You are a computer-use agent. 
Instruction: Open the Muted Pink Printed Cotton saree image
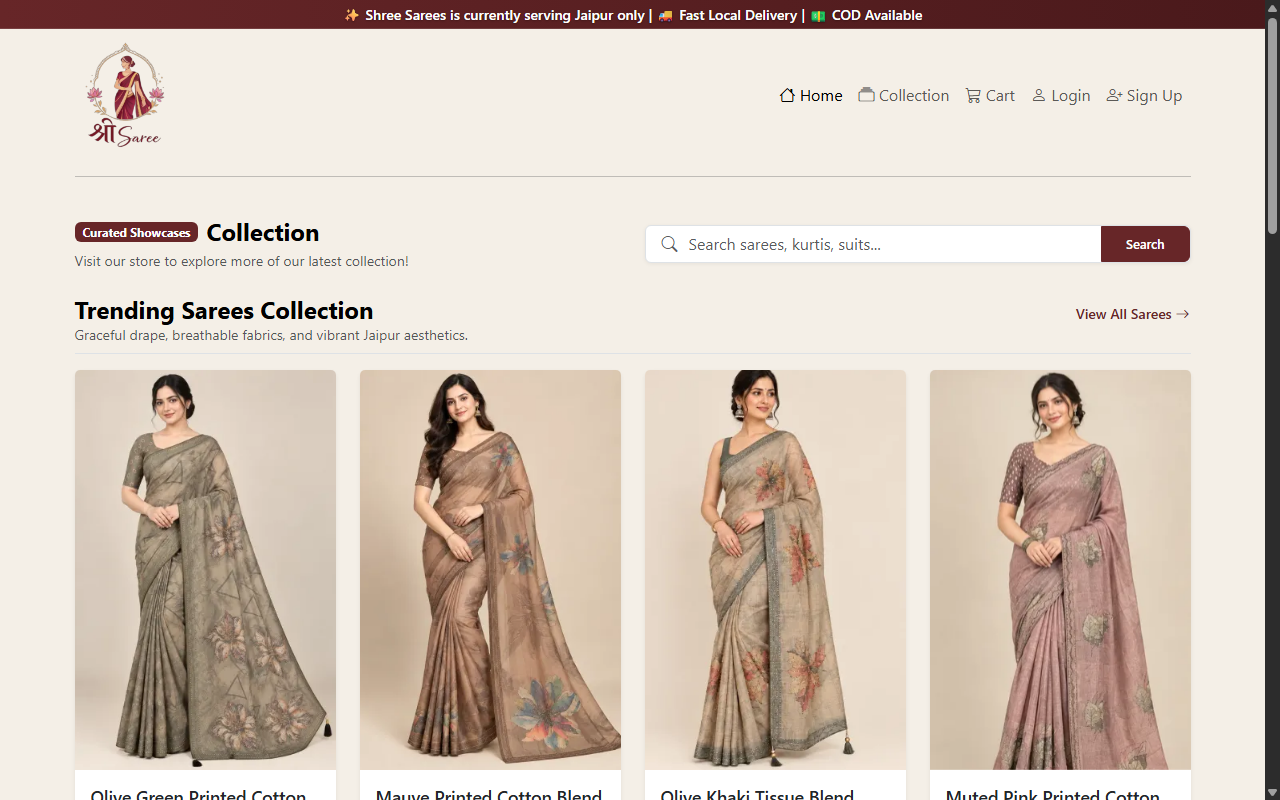coord(1060,570)
